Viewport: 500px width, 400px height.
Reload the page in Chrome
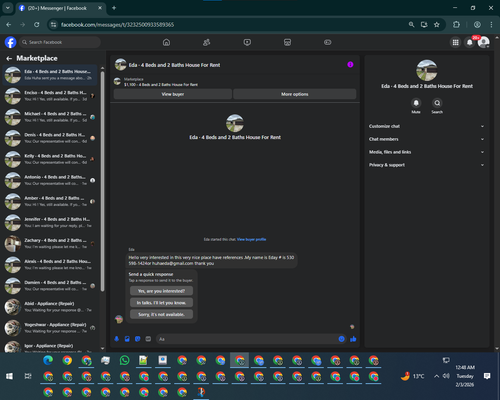pos(37,25)
